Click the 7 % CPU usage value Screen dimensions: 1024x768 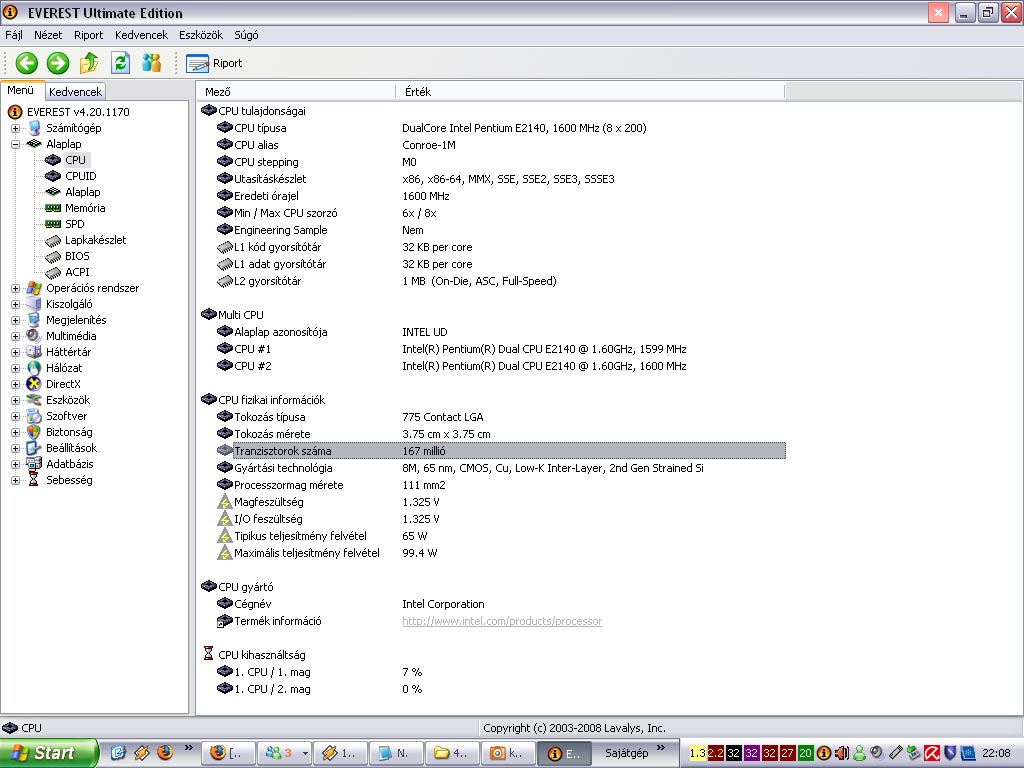coord(412,672)
